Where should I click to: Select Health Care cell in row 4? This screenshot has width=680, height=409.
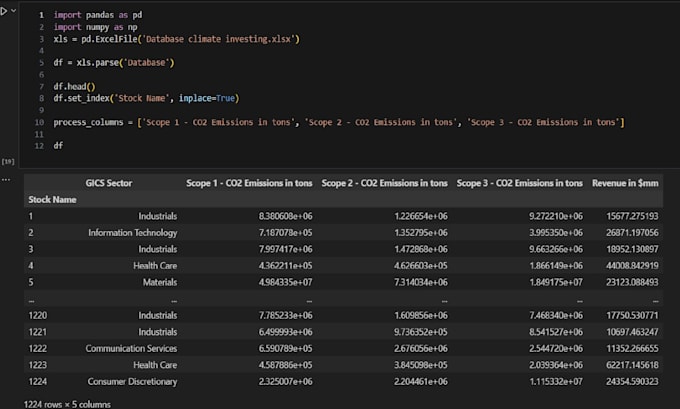tap(155, 265)
